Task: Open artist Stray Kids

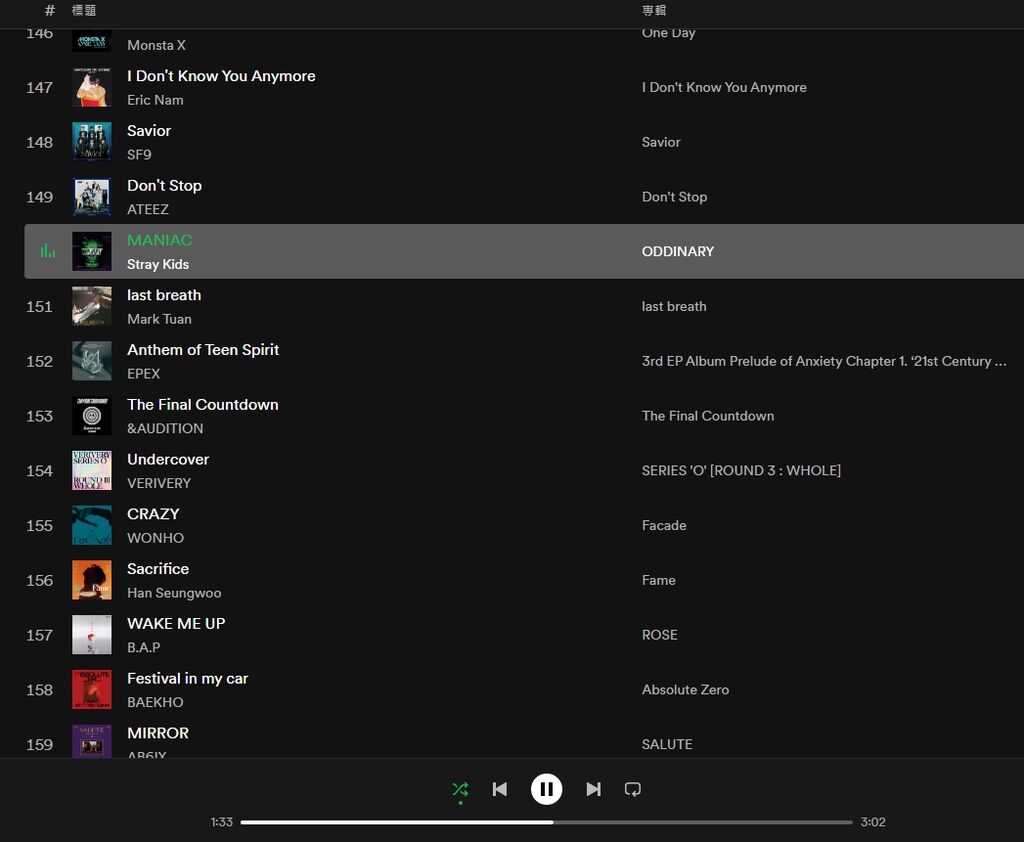Action: click(x=158, y=265)
